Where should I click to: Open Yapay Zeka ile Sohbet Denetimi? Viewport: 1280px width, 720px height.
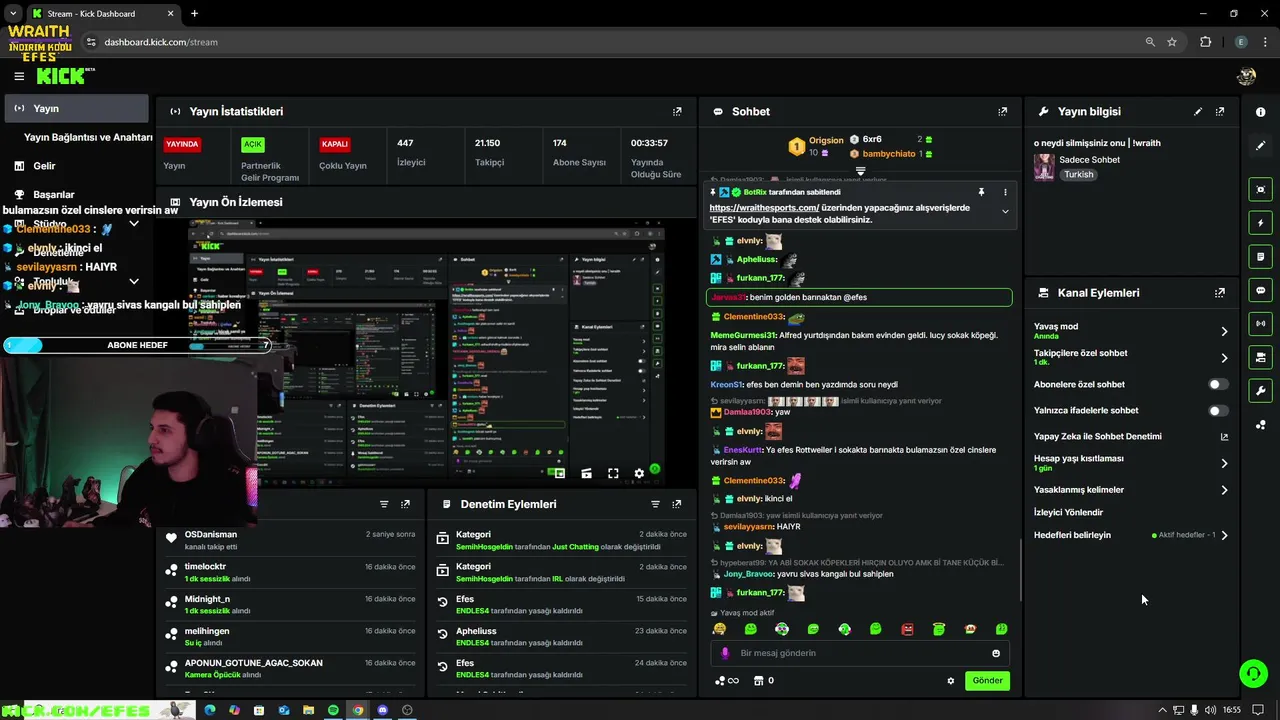(x=1131, y=437)
